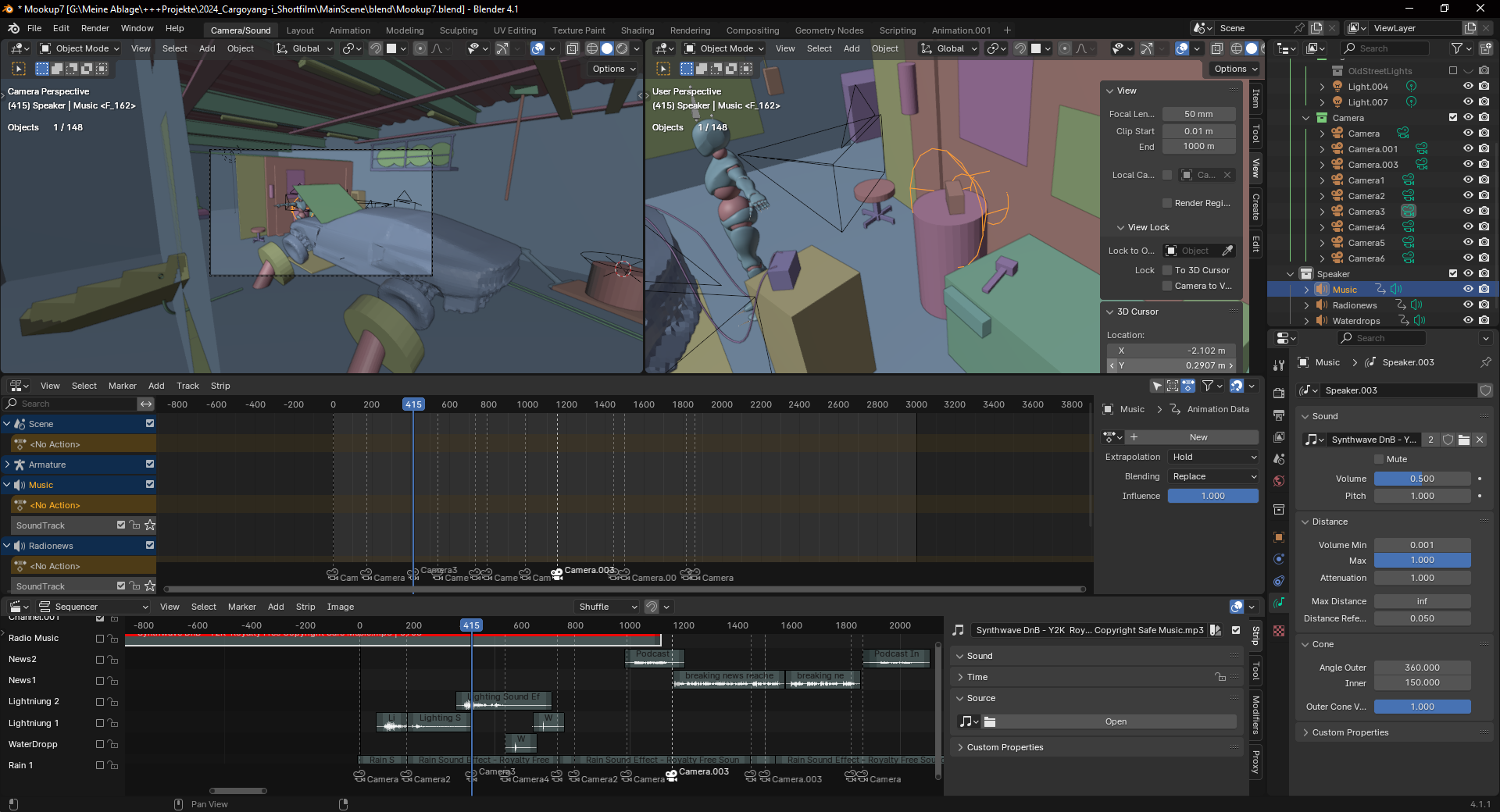Open the Render menu in top bar

point(95,28)
